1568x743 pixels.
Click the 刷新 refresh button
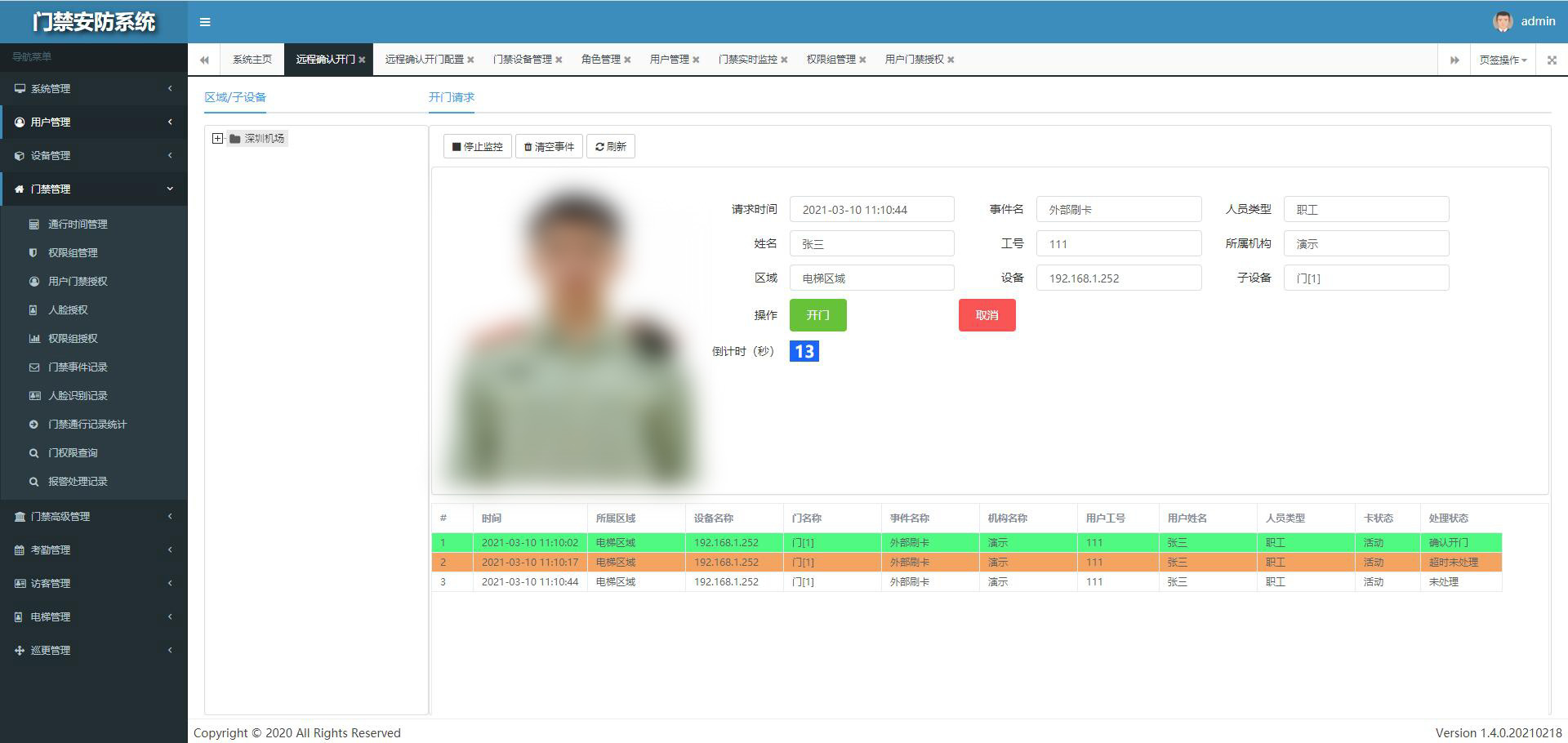click(611, 147)
